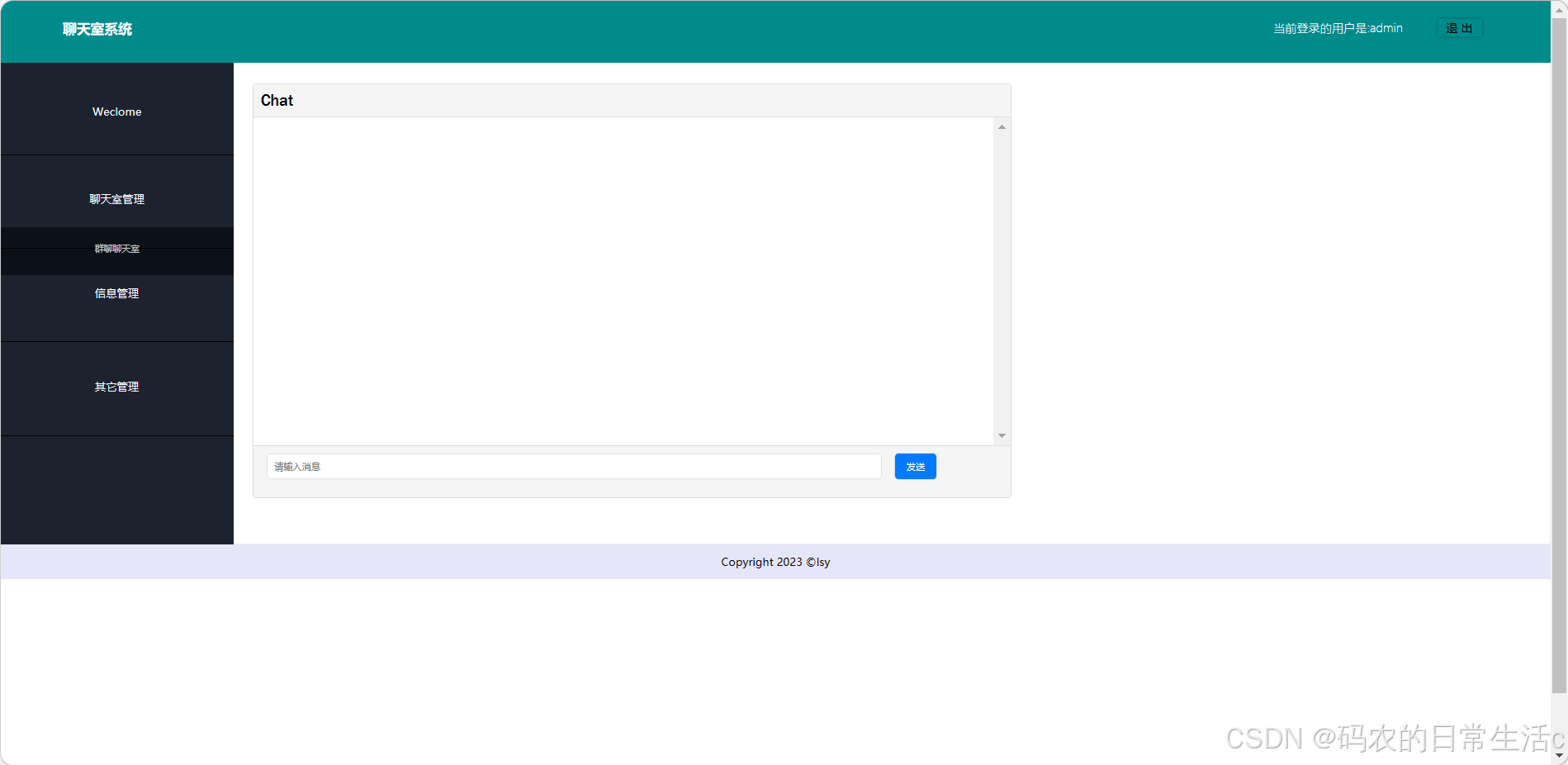
Task: Expand the 聊天室管理 navigation group
Action: point(116,198)
